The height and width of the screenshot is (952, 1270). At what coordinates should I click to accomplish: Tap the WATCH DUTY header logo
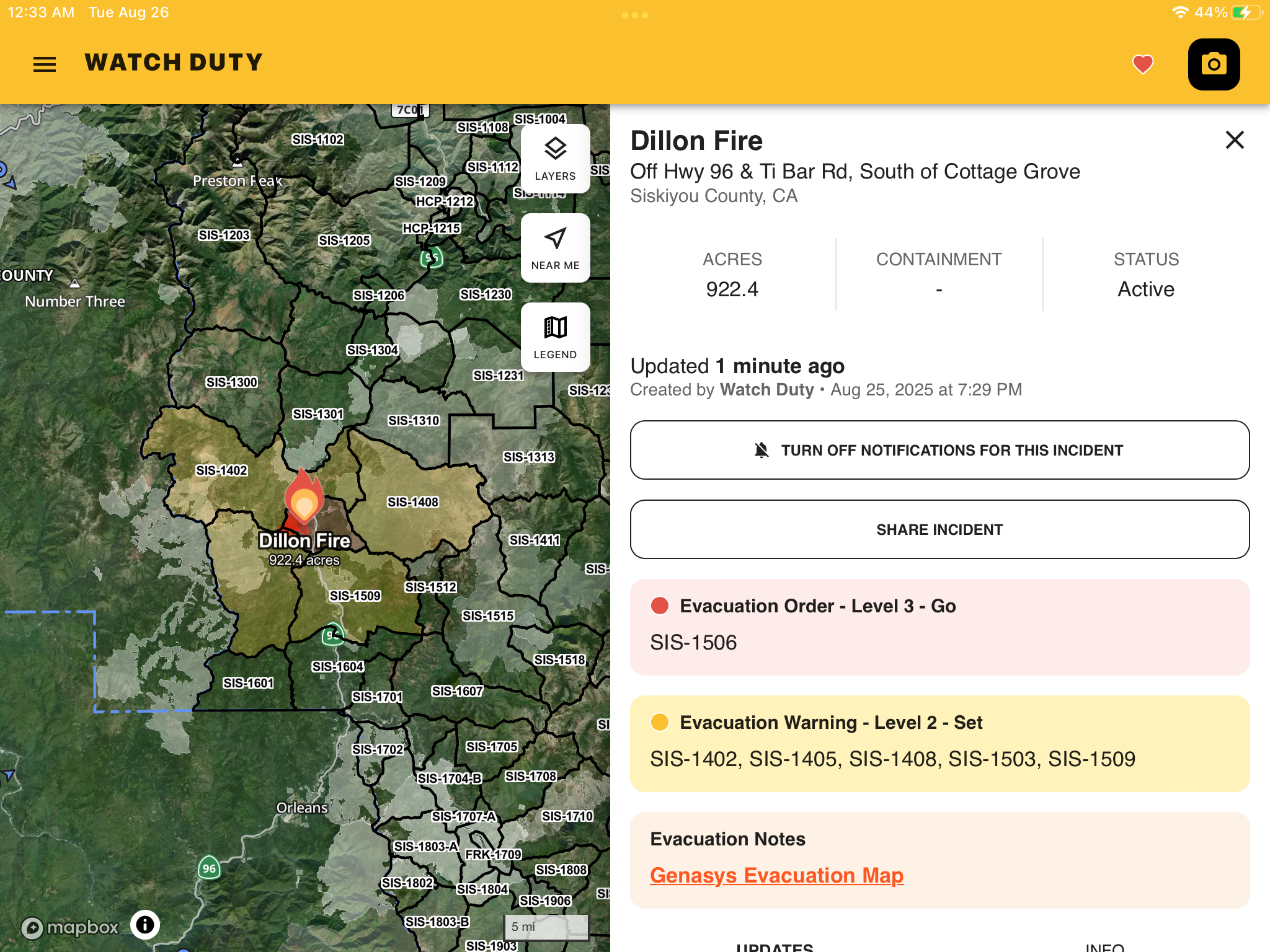coord(174,63)
